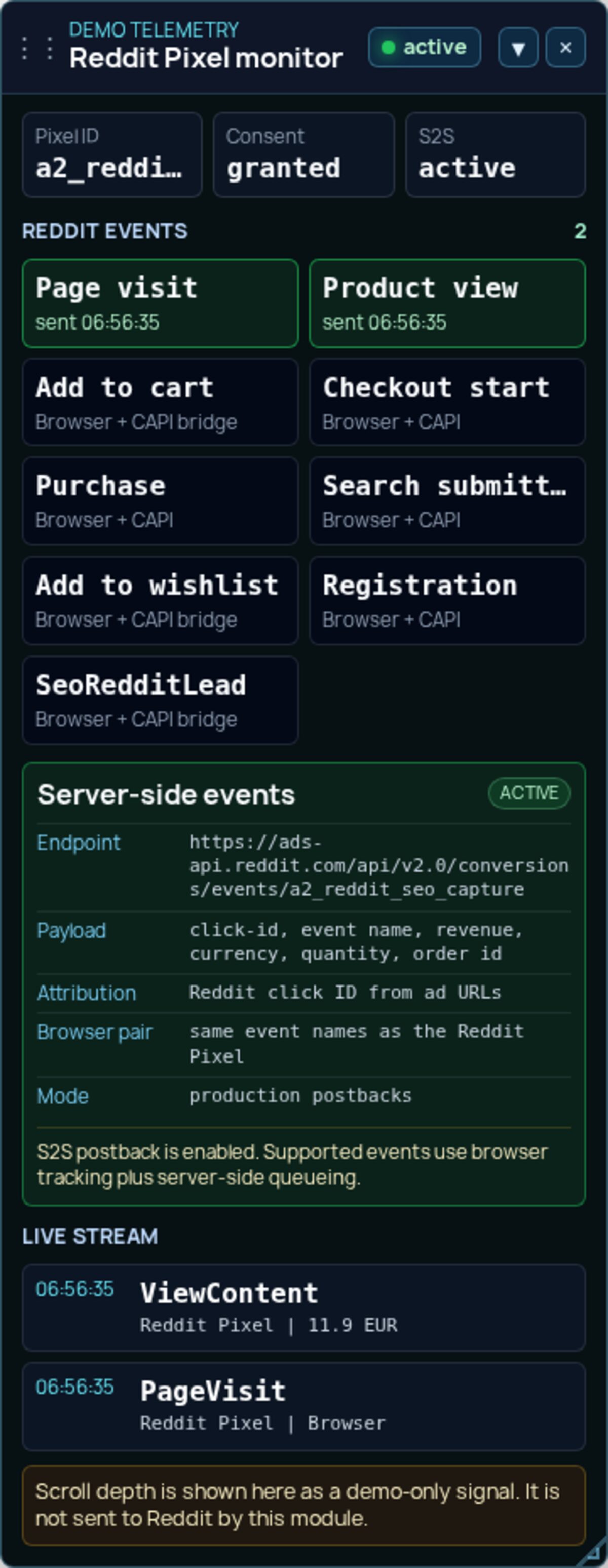608x1568 pixels.
Task: Collapse the panel with the triangle button
Action: (518, 48)
